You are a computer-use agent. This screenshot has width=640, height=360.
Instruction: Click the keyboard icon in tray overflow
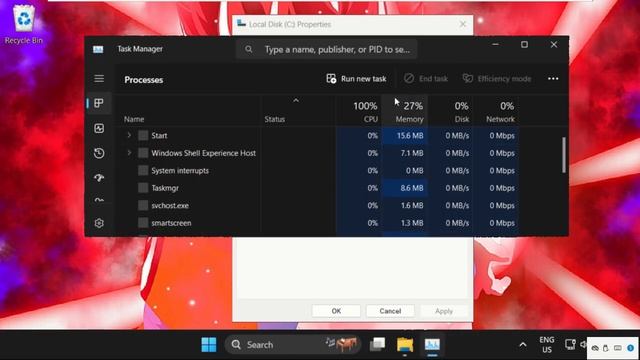pos(618,348)
